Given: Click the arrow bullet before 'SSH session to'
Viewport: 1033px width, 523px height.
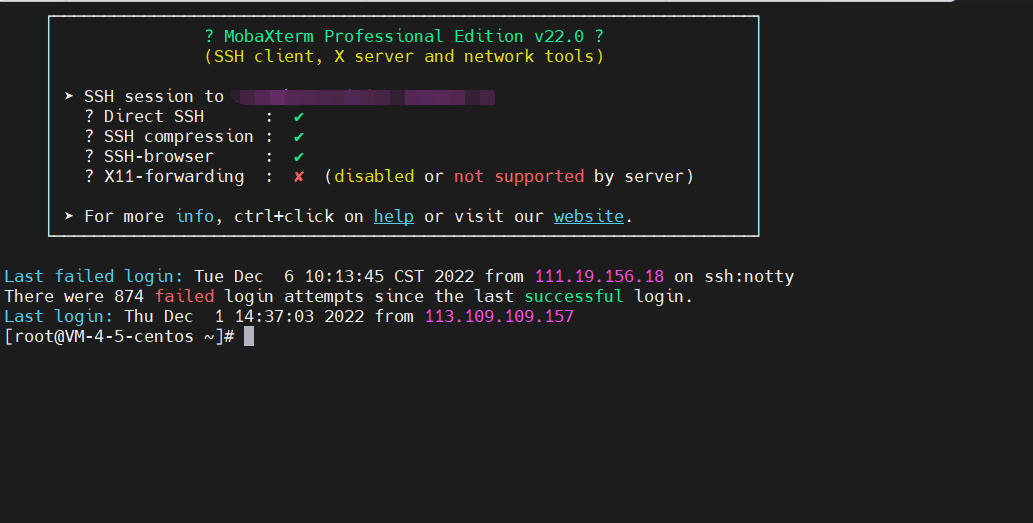Looking at the screenshot, I should tap(69, 97).
